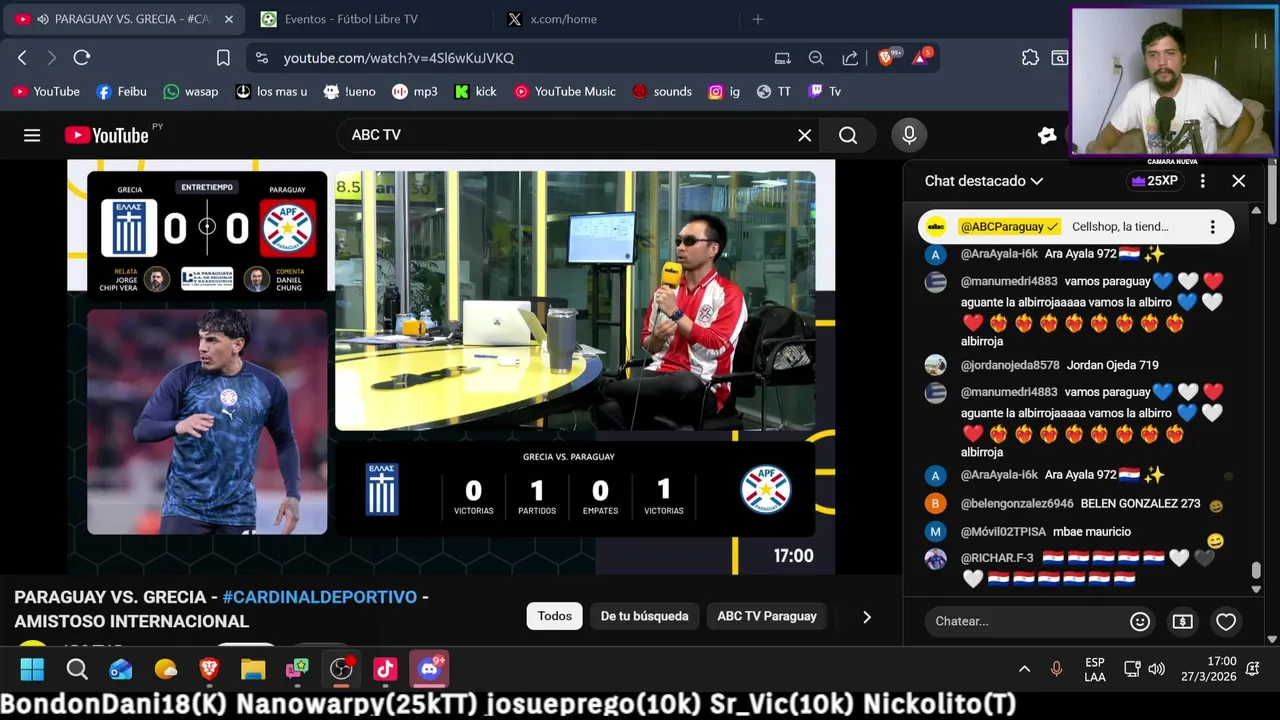Open YouTube bookmark
The height and width of the screenshot is (720, 1280).
click(x=46, y=91)
